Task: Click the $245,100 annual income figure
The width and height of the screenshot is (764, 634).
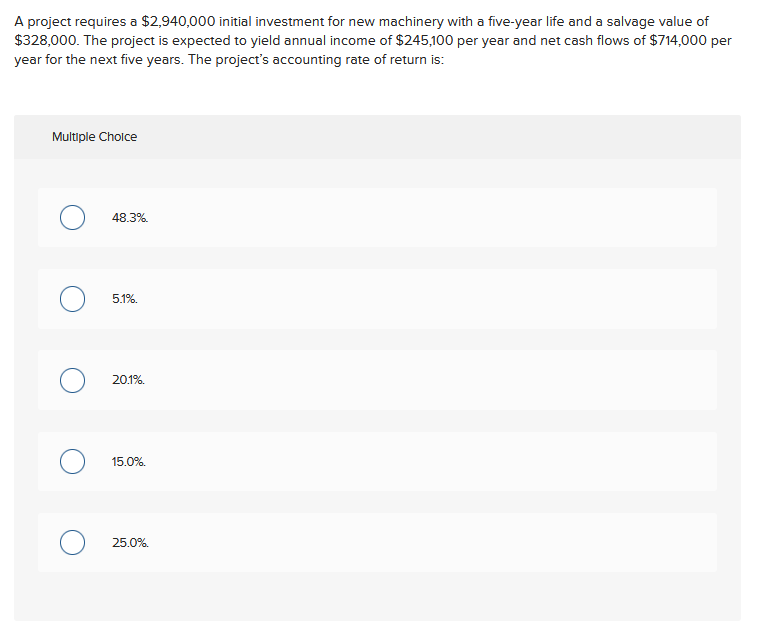Action: point(424,40)
